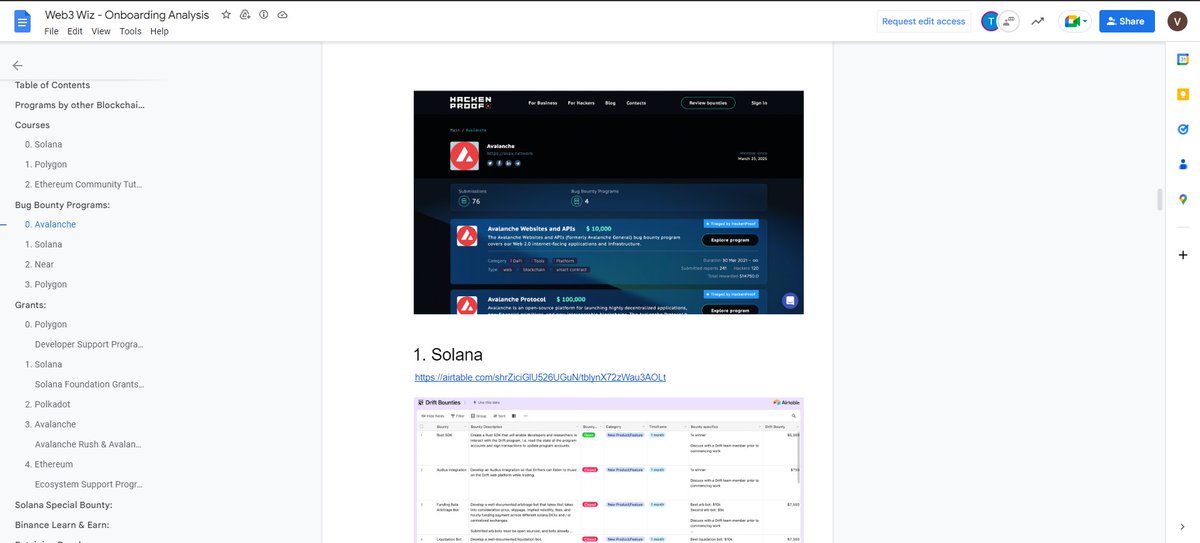The image size is (1200, 543).
Task: Open the Edit menu
Action: (x=75, y=31)
